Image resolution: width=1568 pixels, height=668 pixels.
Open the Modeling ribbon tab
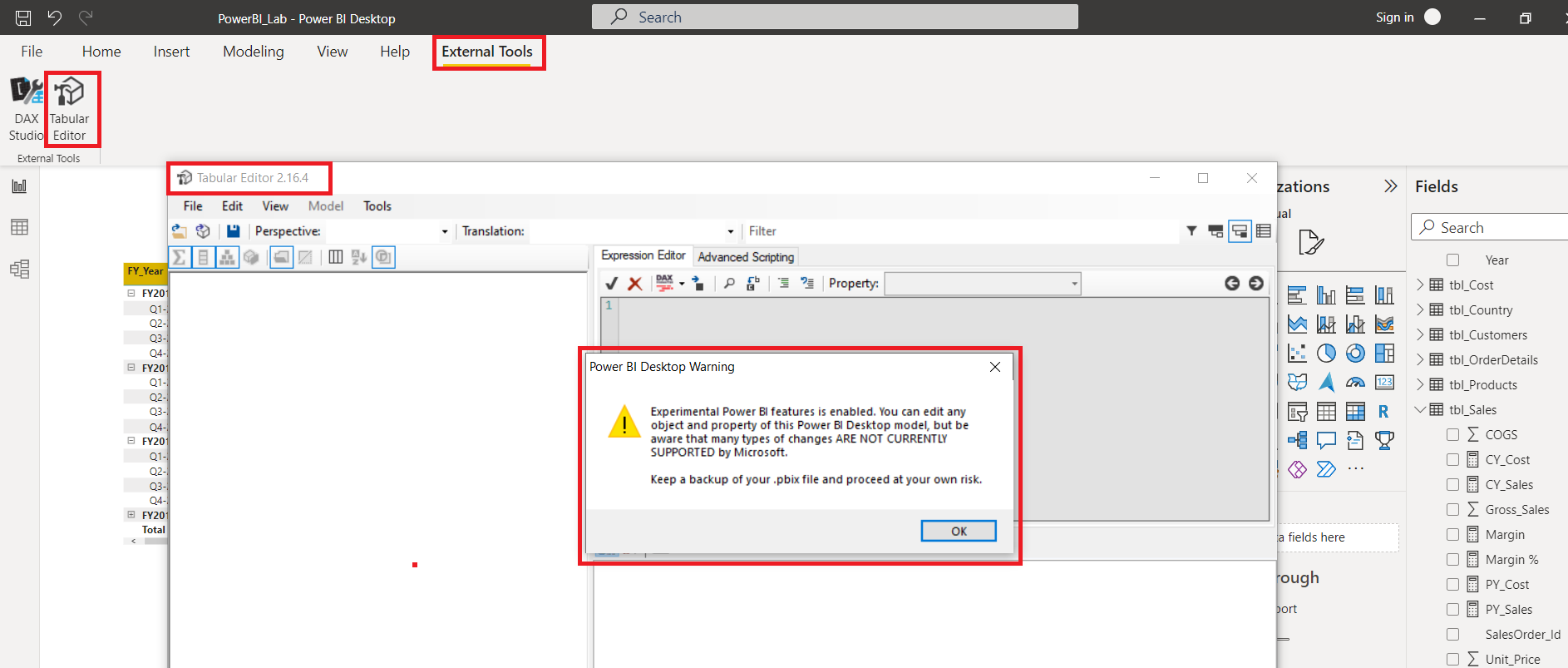coord(254,52)
